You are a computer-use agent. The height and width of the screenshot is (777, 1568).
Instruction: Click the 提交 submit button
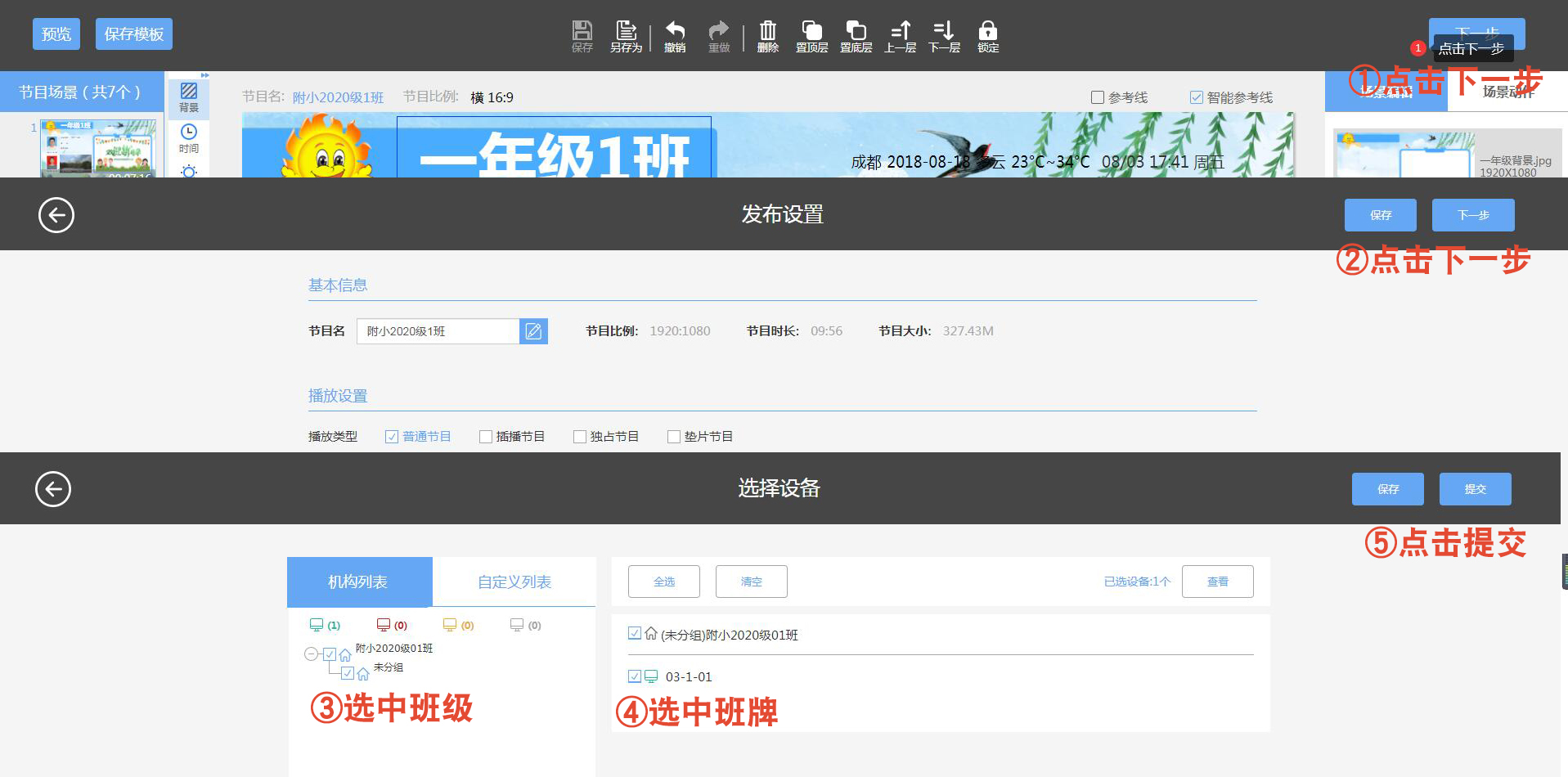coord(1475,489)
